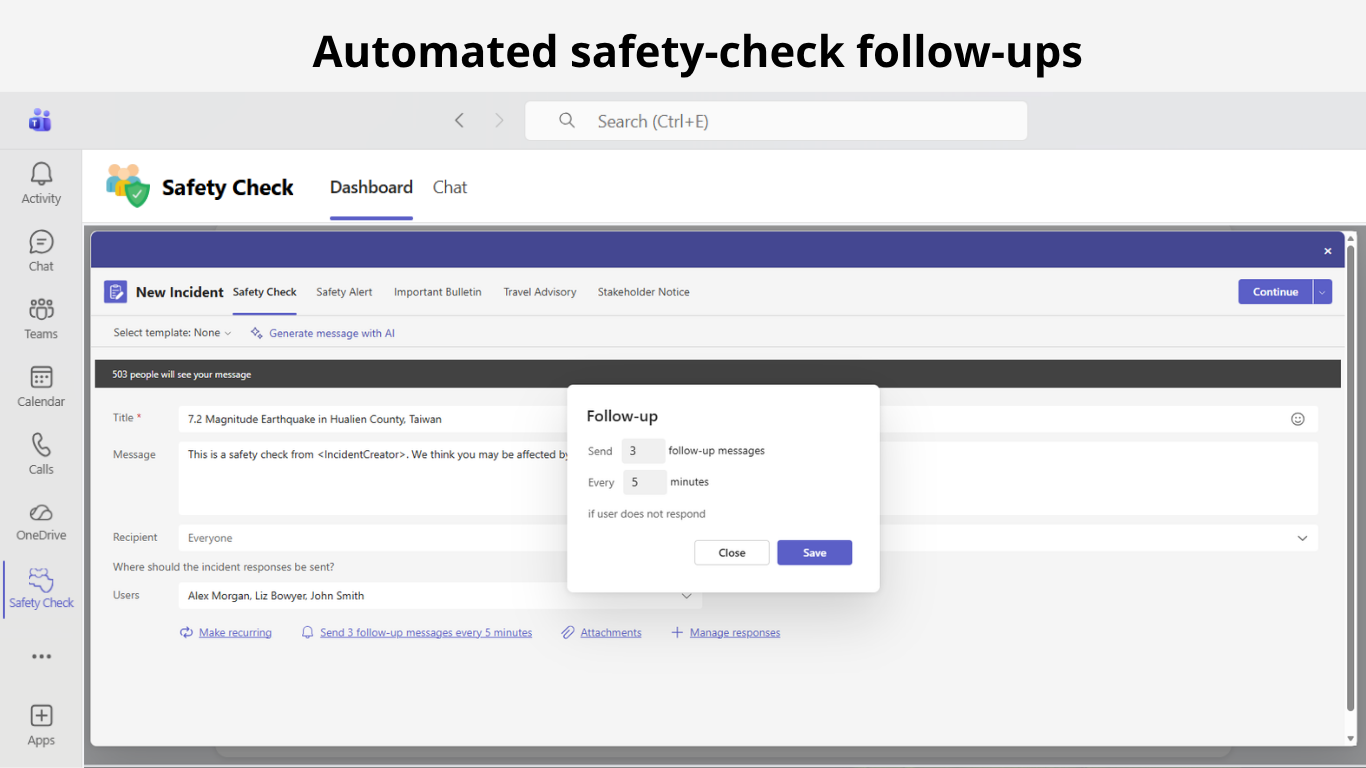Click the Continue button

pos(1275,292)
